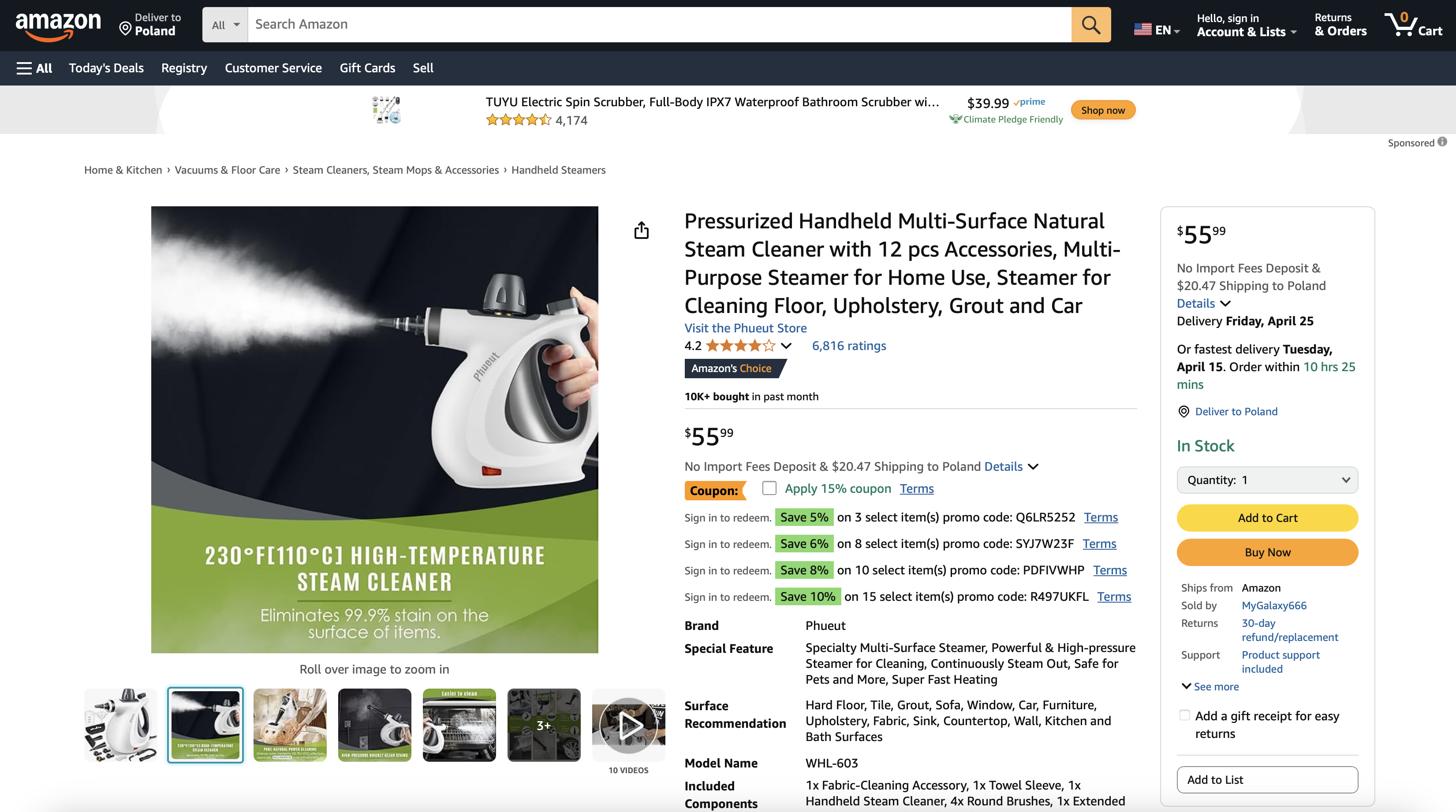Click the share icon beside product image
This screenshot has height=812, width=1456.
(642, 231)
